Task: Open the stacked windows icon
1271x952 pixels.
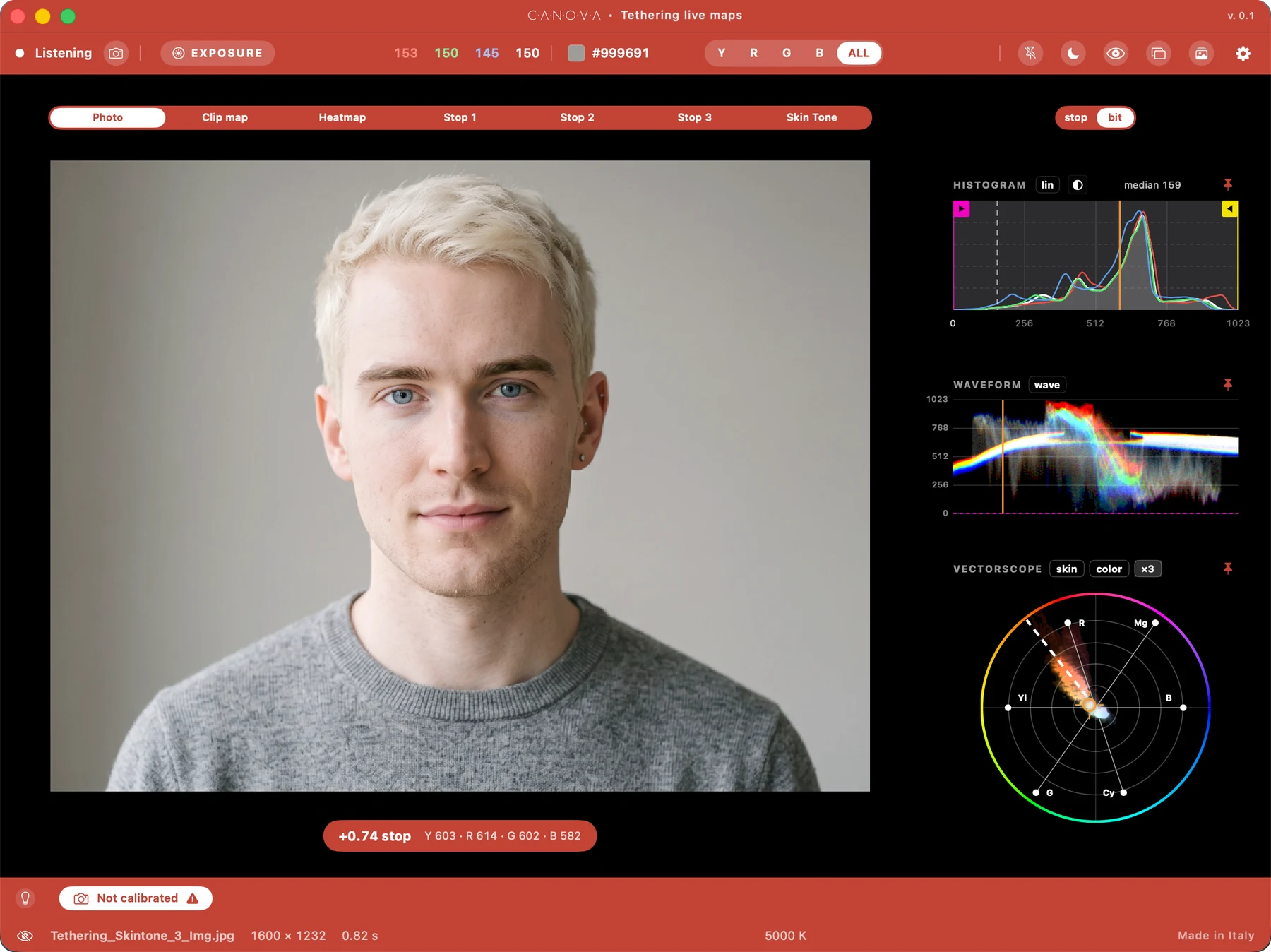Action: [x=1158, y=53]
